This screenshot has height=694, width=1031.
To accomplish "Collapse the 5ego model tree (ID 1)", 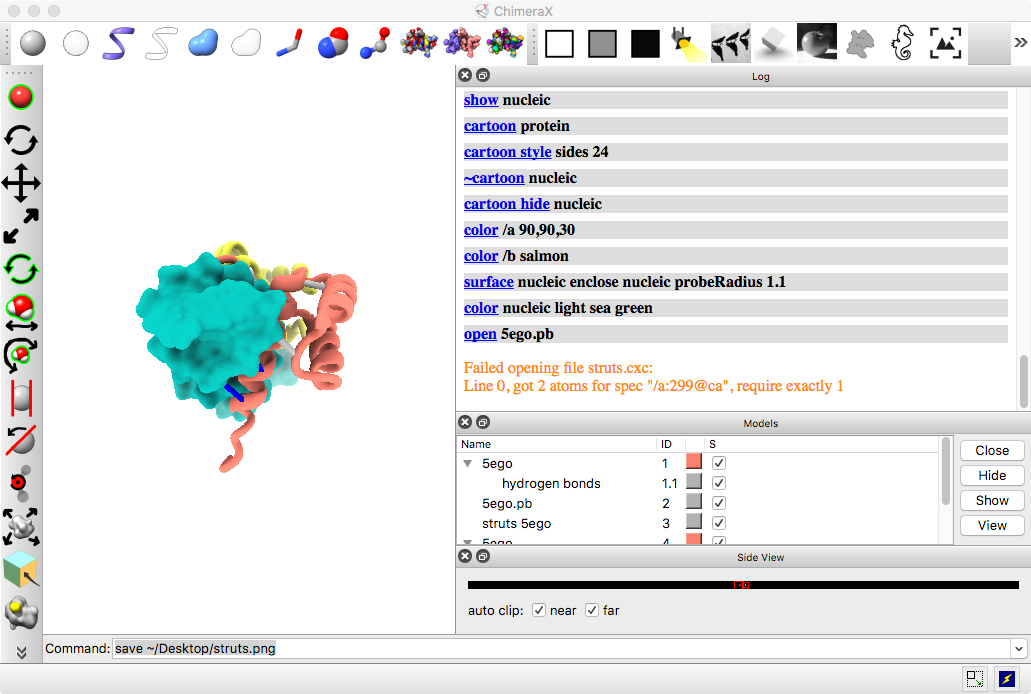I will 467,464.
